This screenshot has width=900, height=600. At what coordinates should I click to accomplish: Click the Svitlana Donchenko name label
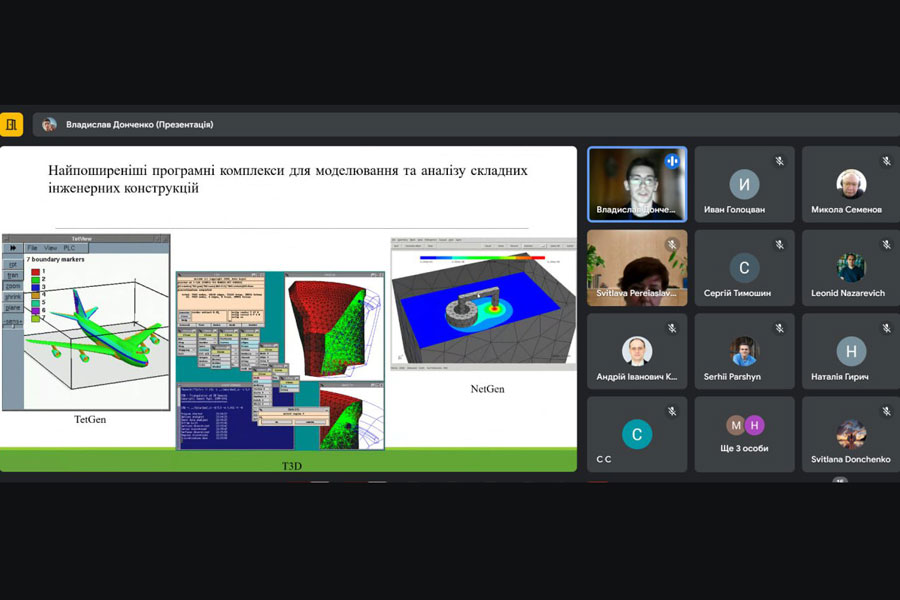[851, 459]
